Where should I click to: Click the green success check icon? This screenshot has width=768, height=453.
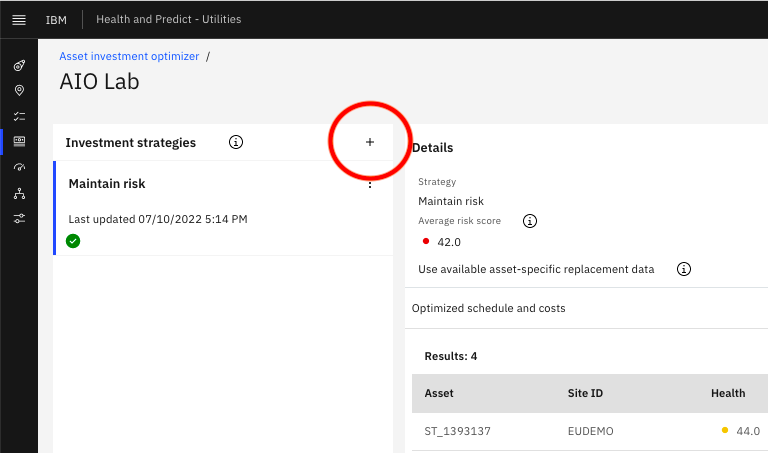click(73, 241)
